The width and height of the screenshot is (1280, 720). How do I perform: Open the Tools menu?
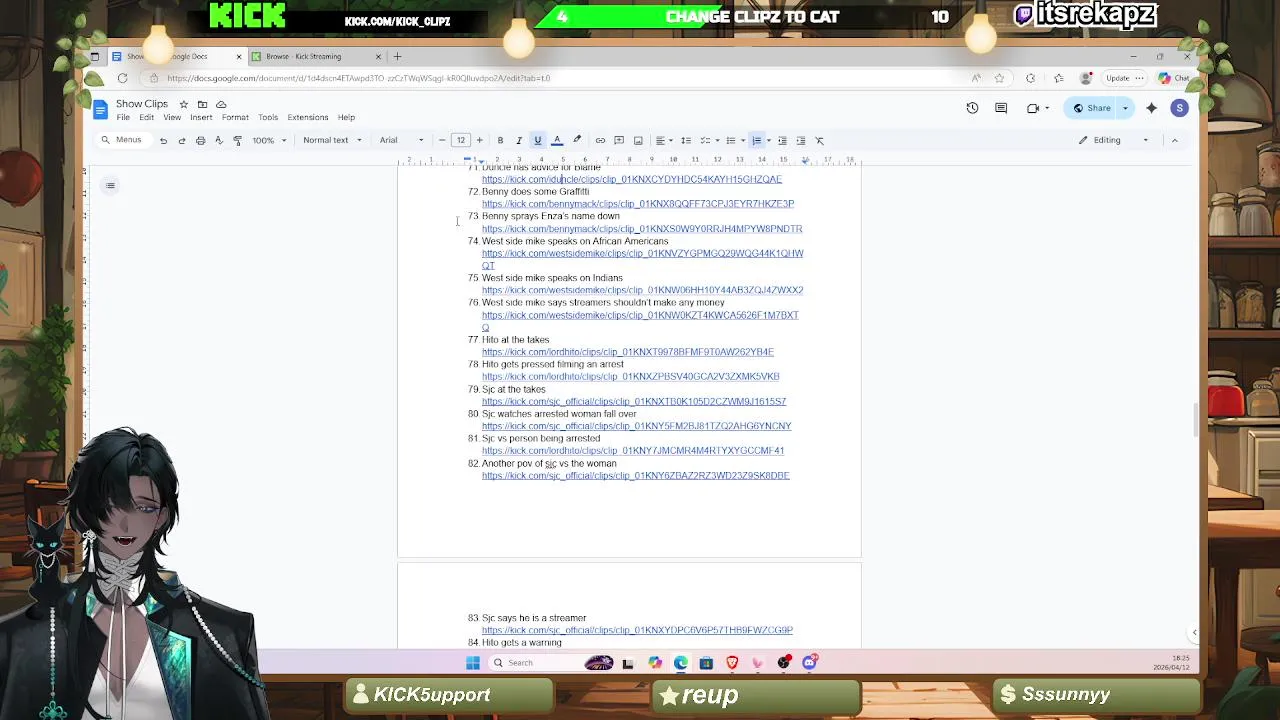[268, 118]
